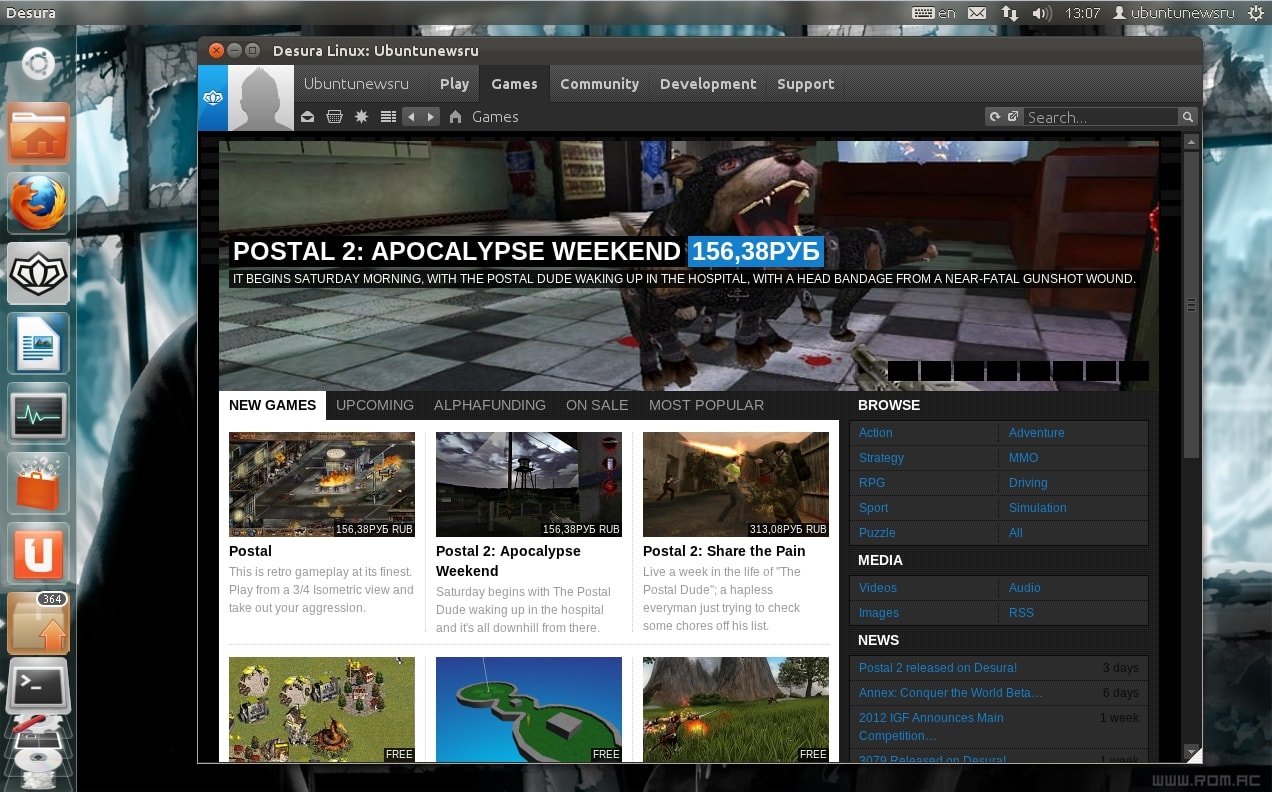Browse the Simulation category
The height and width of the screenshot is (792, 1272).
pyautogui.click(x=1037, y=508)
